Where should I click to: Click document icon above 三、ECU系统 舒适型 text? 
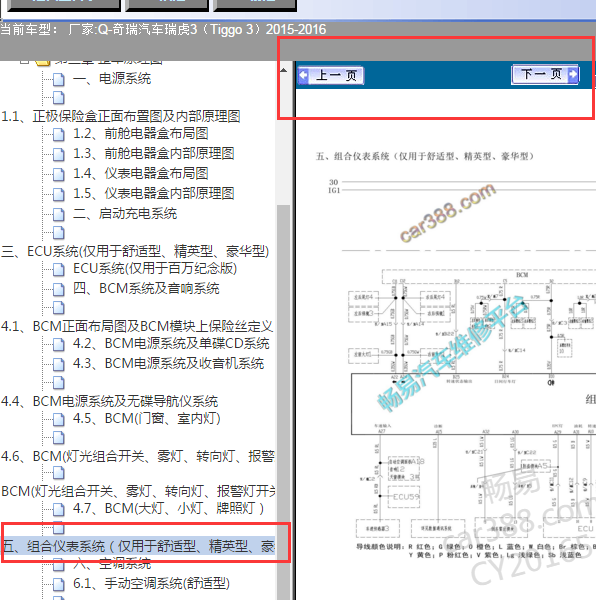pos(59,232)
